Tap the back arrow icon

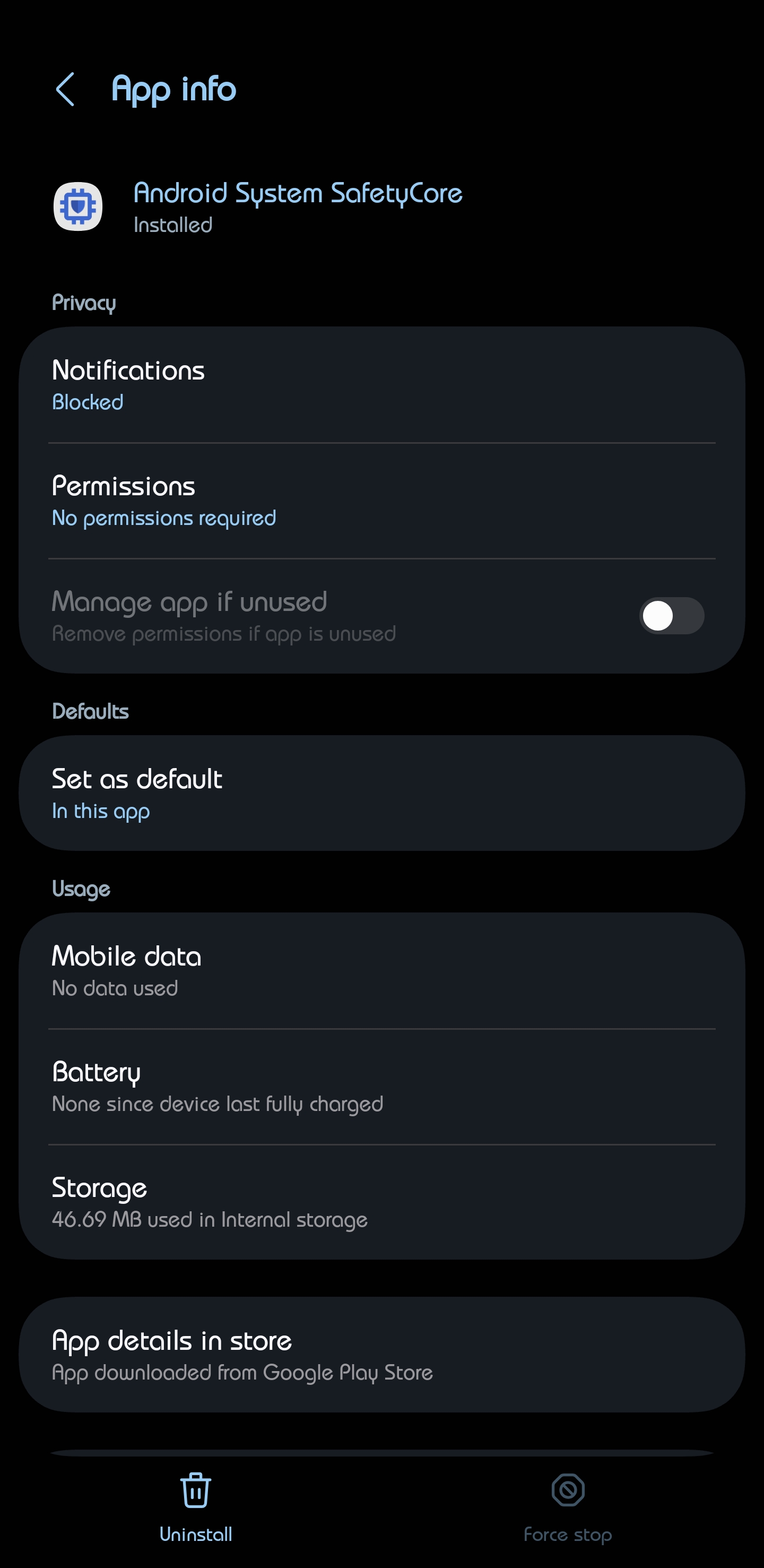click(65, 90)
